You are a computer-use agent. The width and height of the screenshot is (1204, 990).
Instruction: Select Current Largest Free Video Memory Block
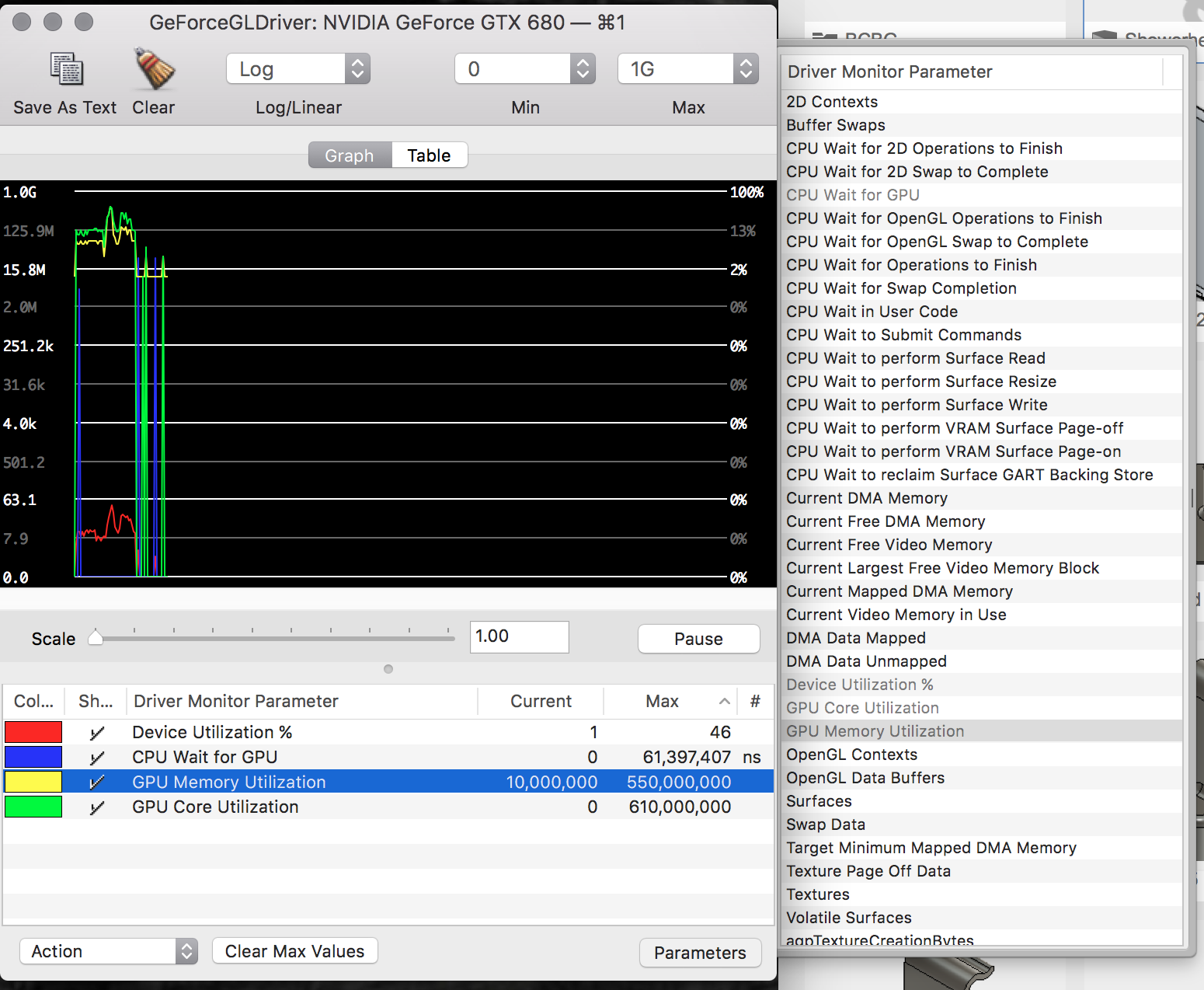tap(983, 568)
